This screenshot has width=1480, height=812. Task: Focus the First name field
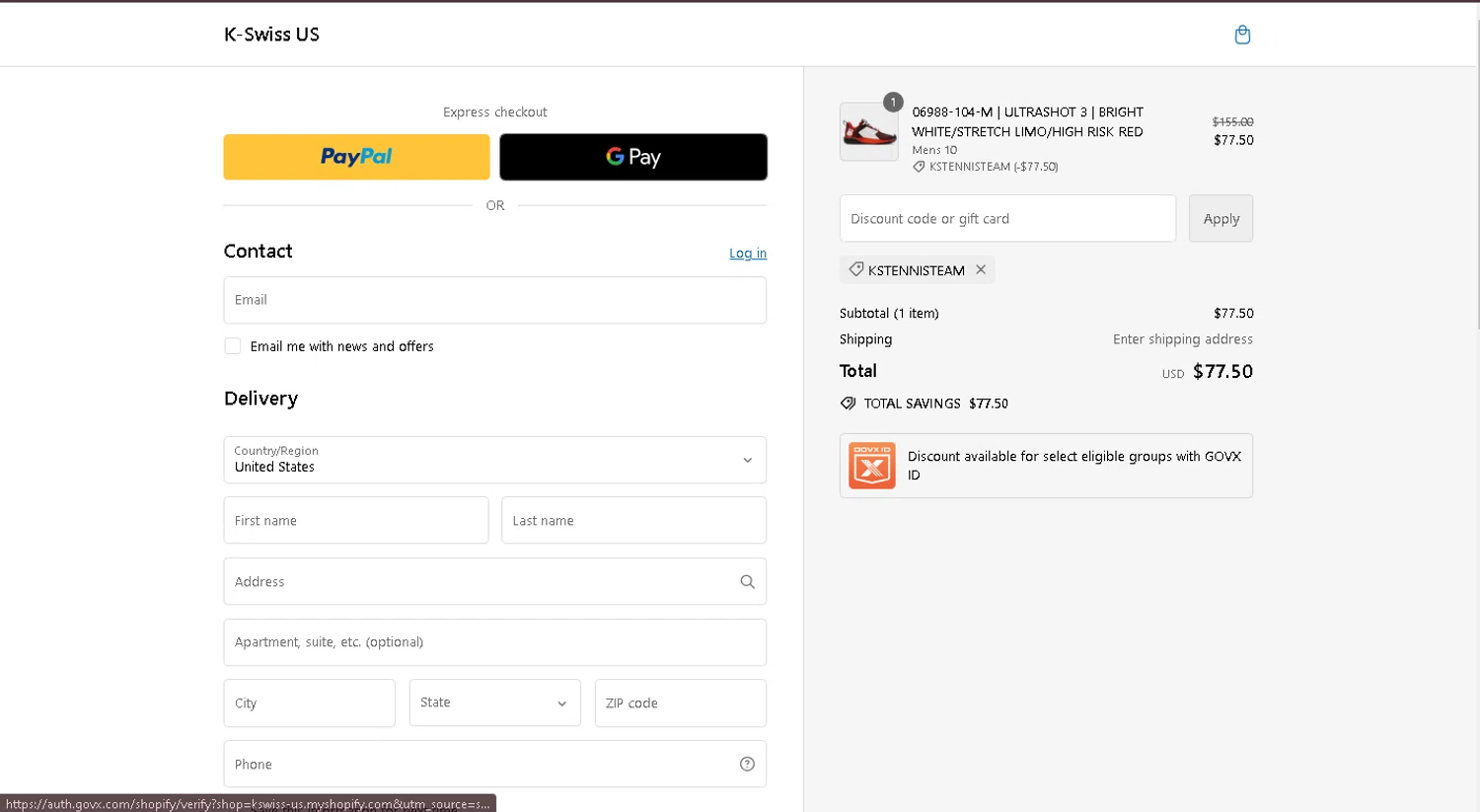(356, 520)
